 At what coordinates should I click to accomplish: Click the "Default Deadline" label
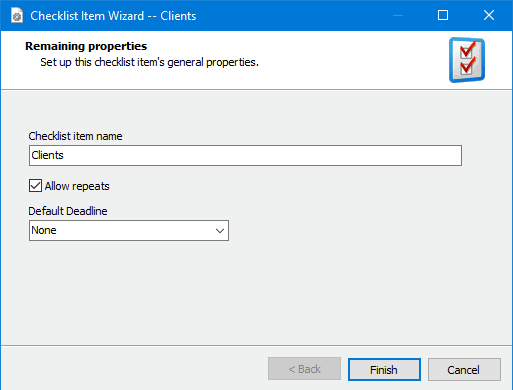click(x=68, y=211)
